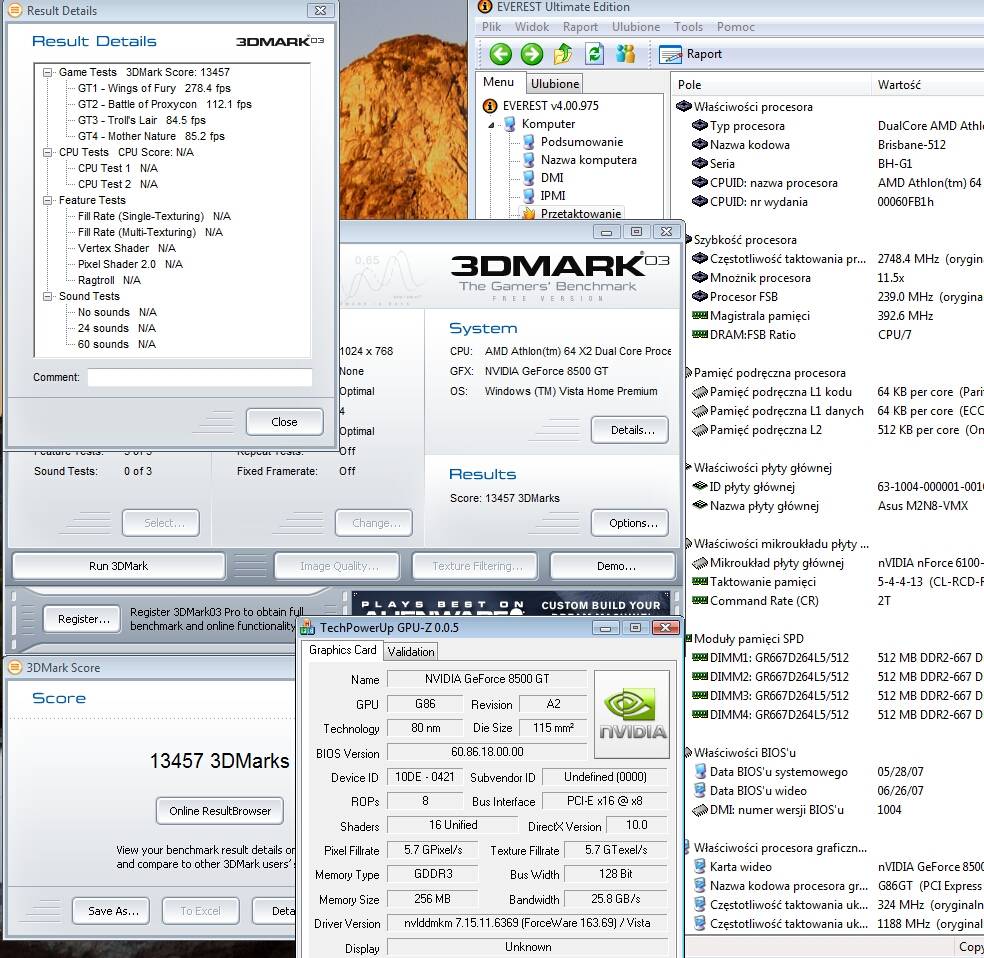Click Online ResultBrowser button
This screenshot has height=958, width=984.
tap(220, 811)
